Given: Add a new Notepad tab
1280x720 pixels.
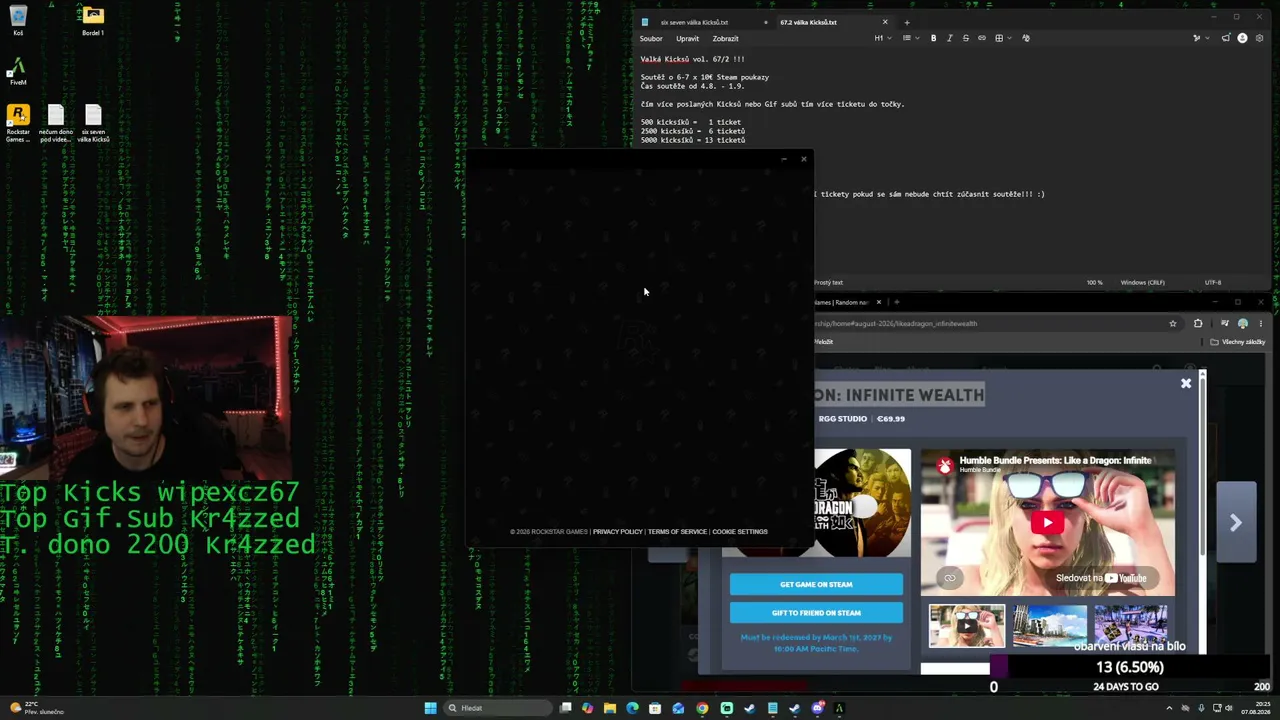Looking at the screenshot, I should 907,22.
